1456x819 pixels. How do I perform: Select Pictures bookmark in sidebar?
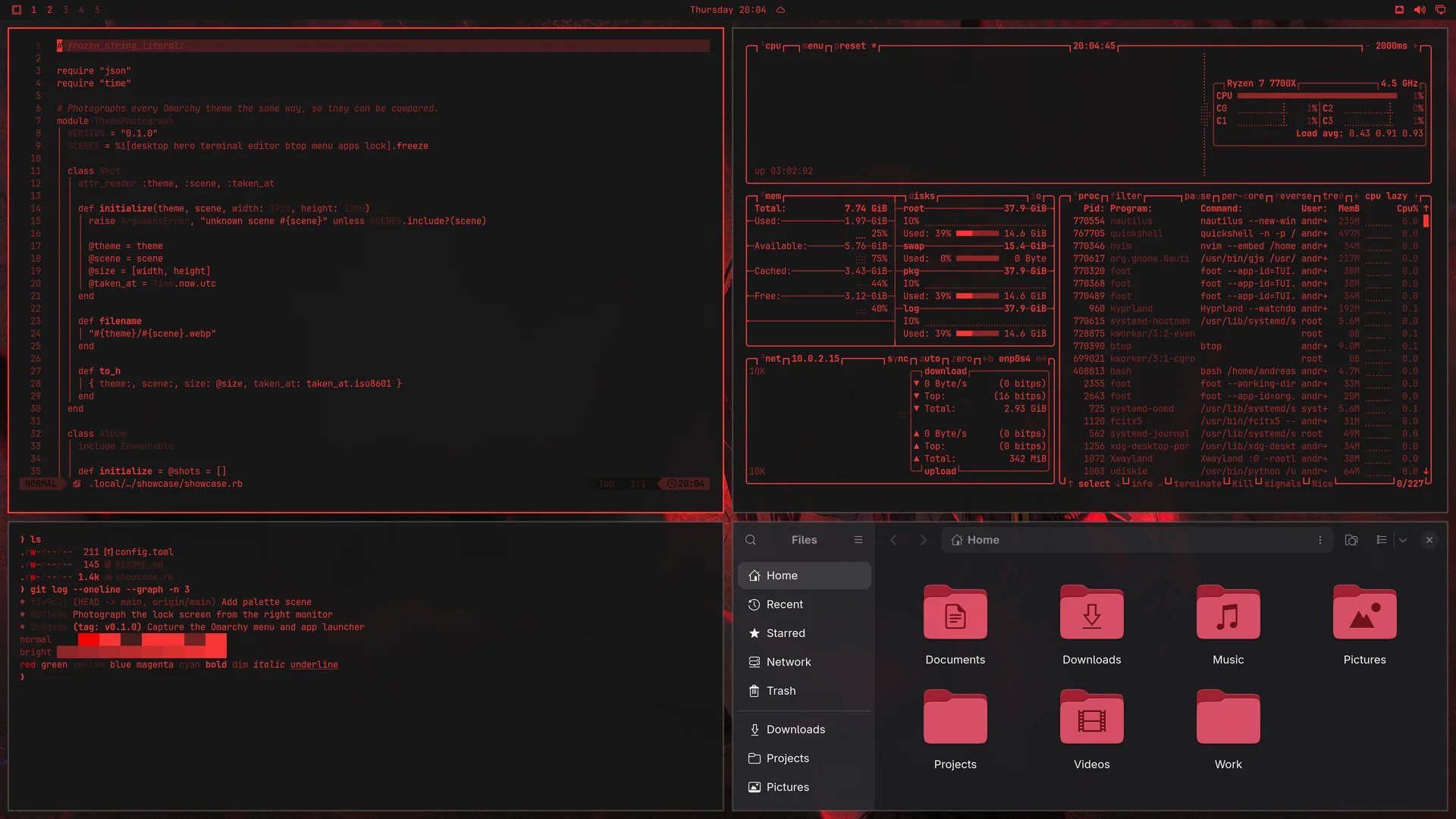(804, 787)
